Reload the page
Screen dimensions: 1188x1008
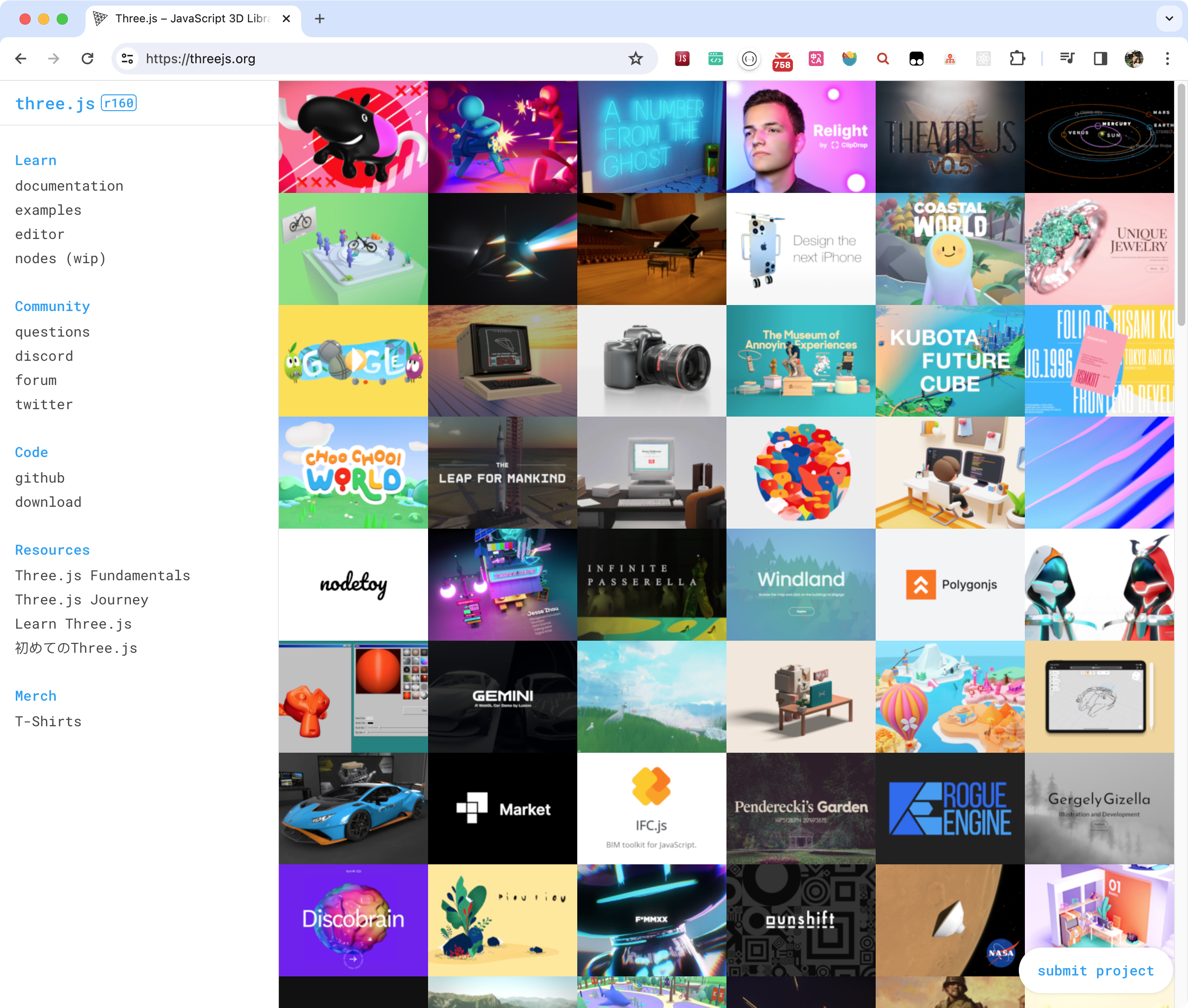pyautogui.click(x=87, y=58)
